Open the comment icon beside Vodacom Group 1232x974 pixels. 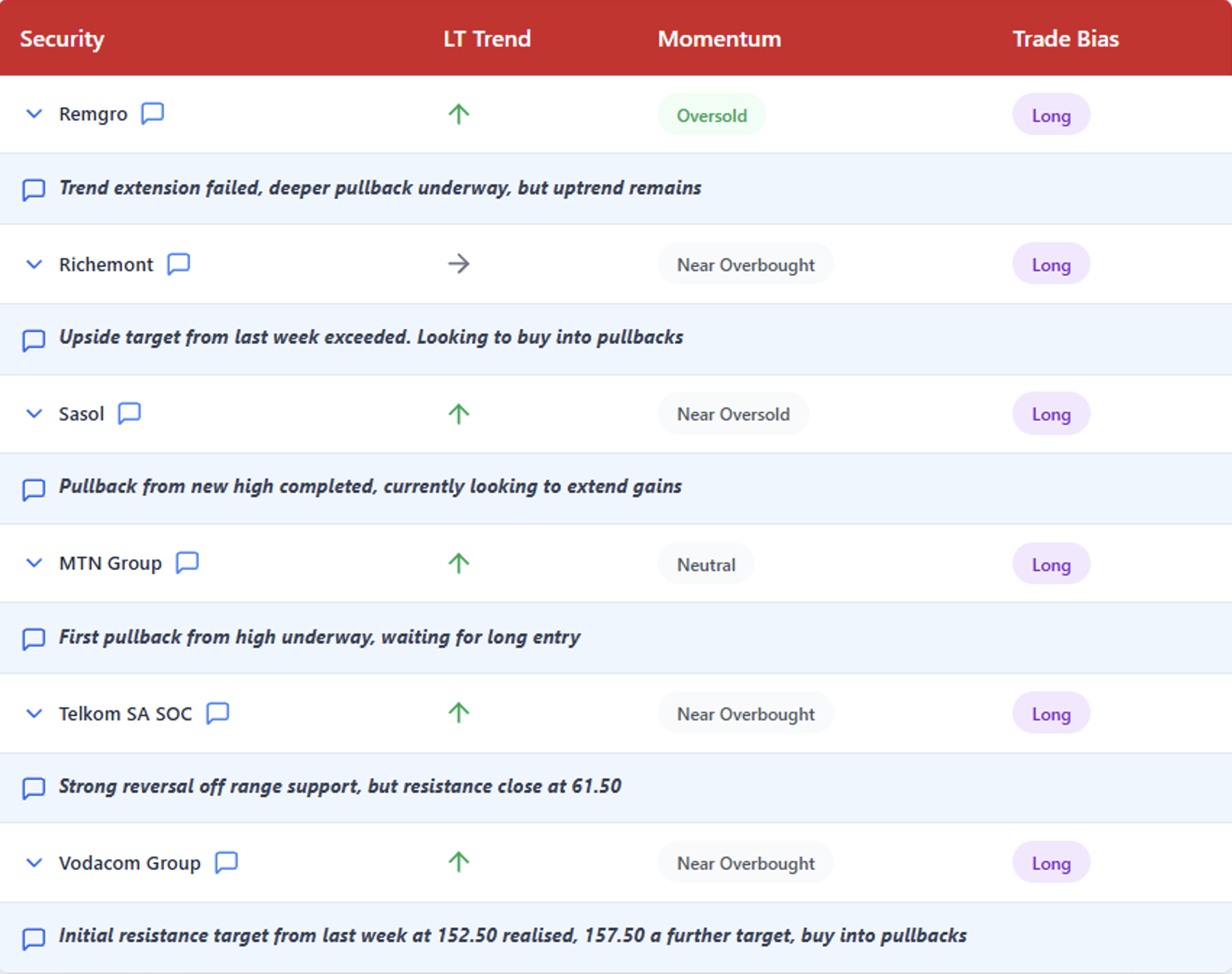227,862
